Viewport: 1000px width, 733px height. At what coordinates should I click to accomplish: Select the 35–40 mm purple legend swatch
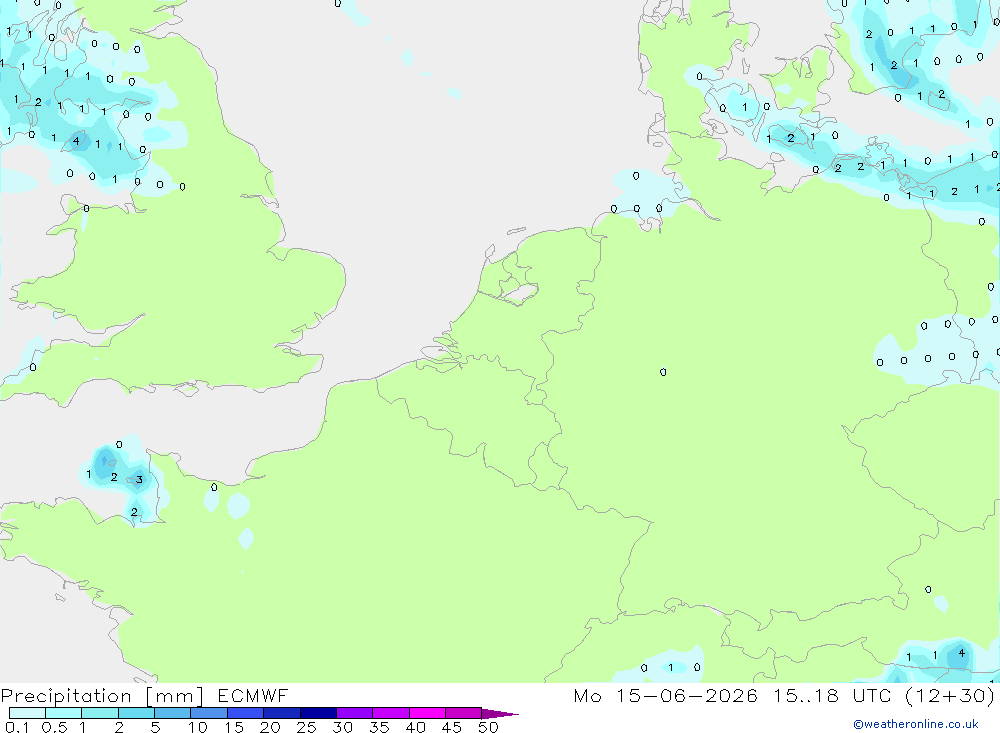(391, 713)
